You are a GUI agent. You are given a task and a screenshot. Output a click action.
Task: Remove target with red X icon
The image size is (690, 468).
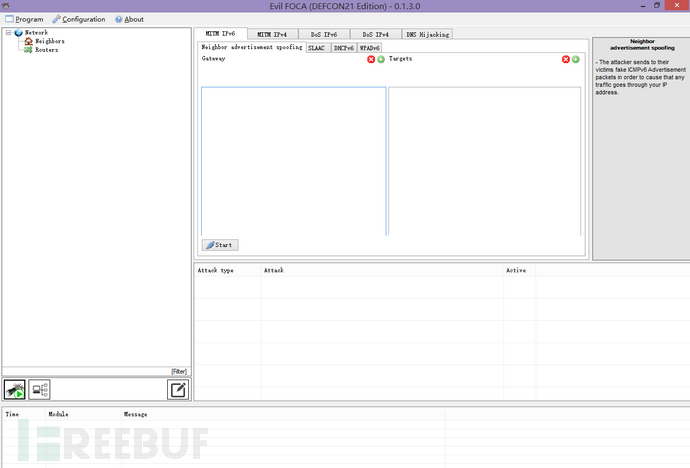click(566, 59)
